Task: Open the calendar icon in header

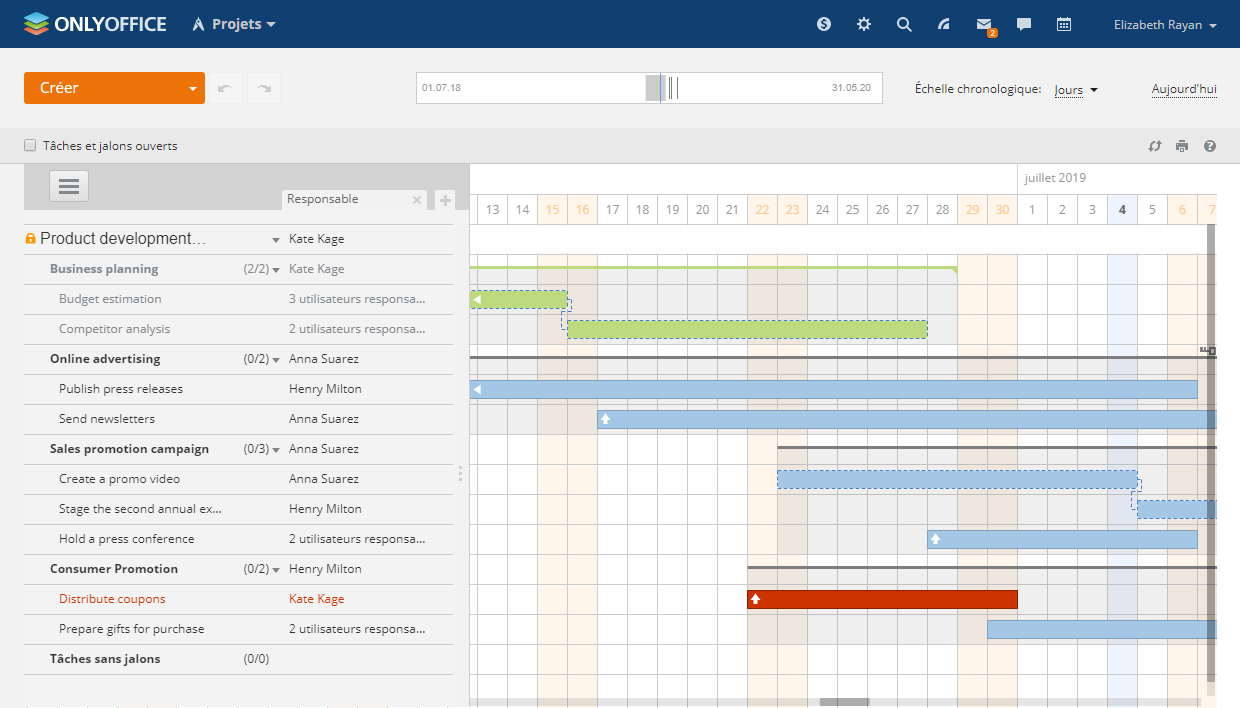Action: (1064, 24)
